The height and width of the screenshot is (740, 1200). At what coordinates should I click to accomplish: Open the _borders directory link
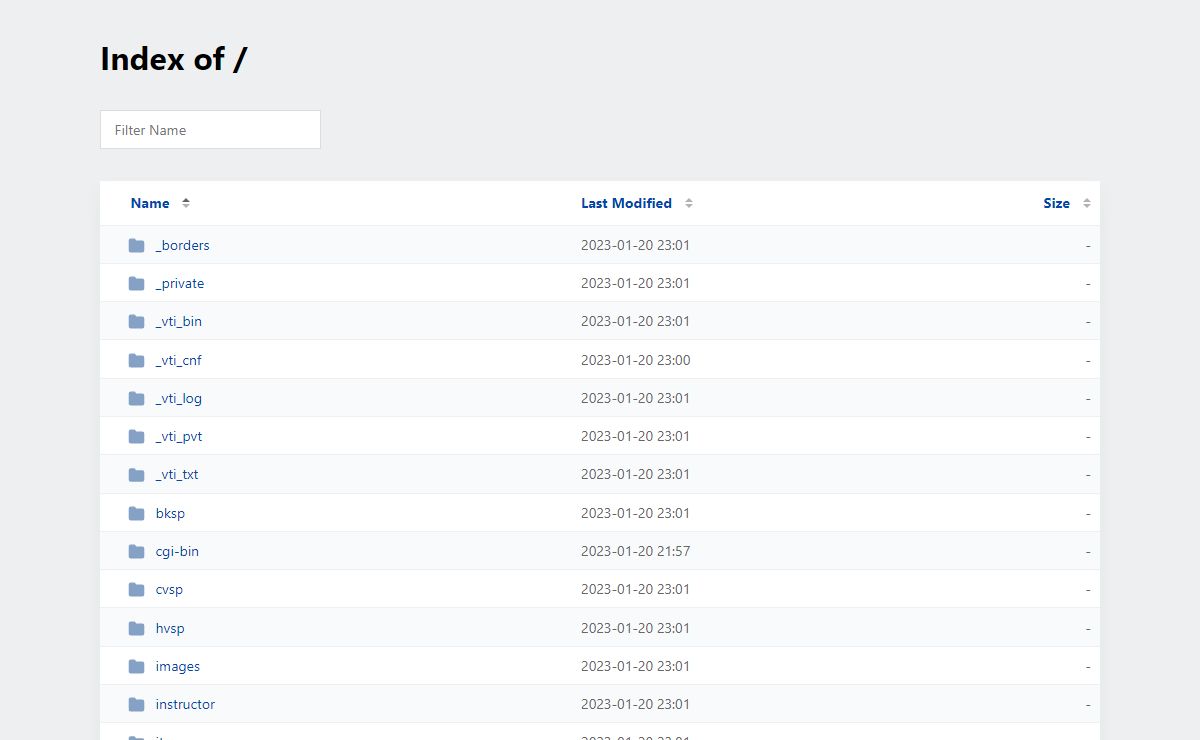[x=182, y=246]
